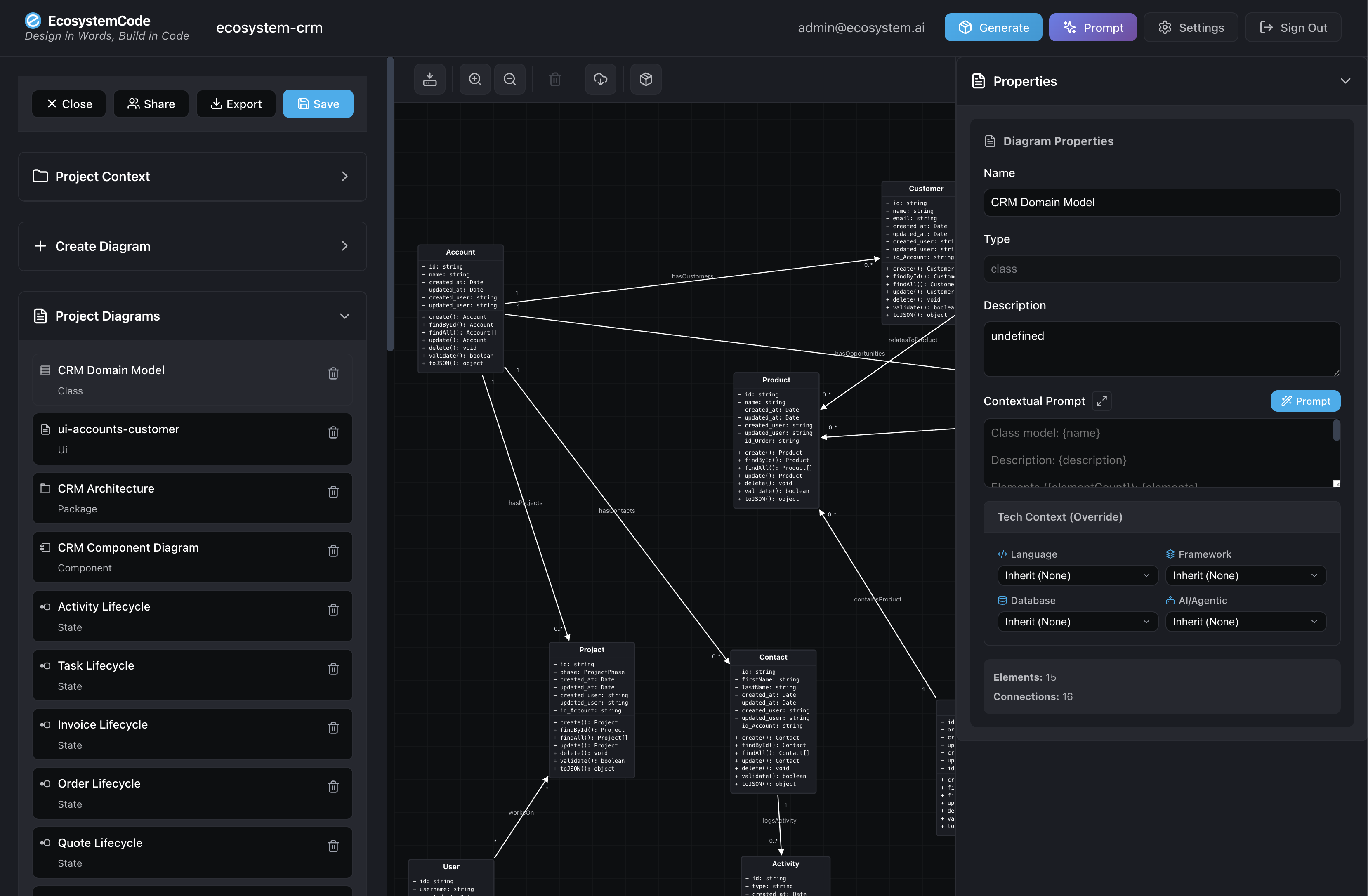Click the Prompt button in Contextual Prompt section
Image resolution: width=1368 pixels, height=896 pixels.
point(1305,401)
